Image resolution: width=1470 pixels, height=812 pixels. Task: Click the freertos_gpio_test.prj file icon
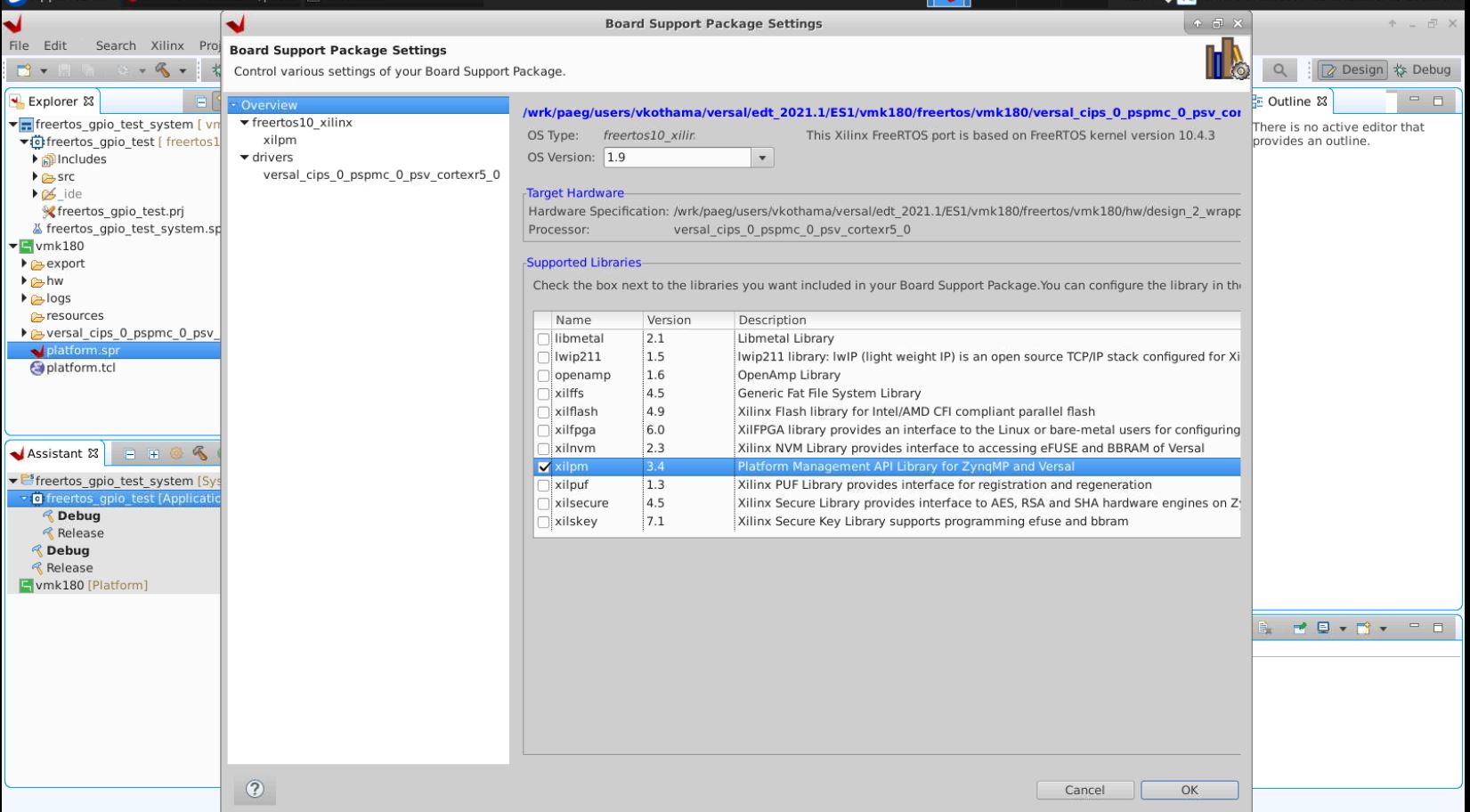[x=49, y=211]
